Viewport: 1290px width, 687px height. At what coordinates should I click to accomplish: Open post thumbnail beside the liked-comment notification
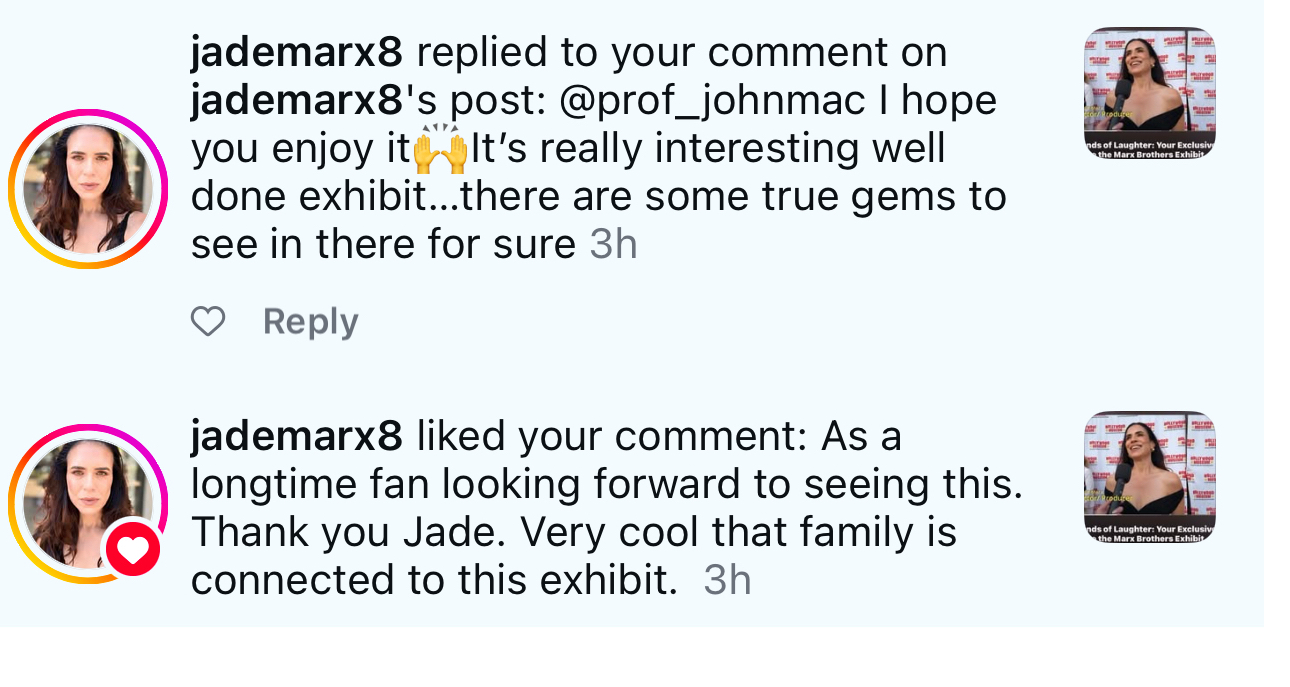click(1149, 477)
